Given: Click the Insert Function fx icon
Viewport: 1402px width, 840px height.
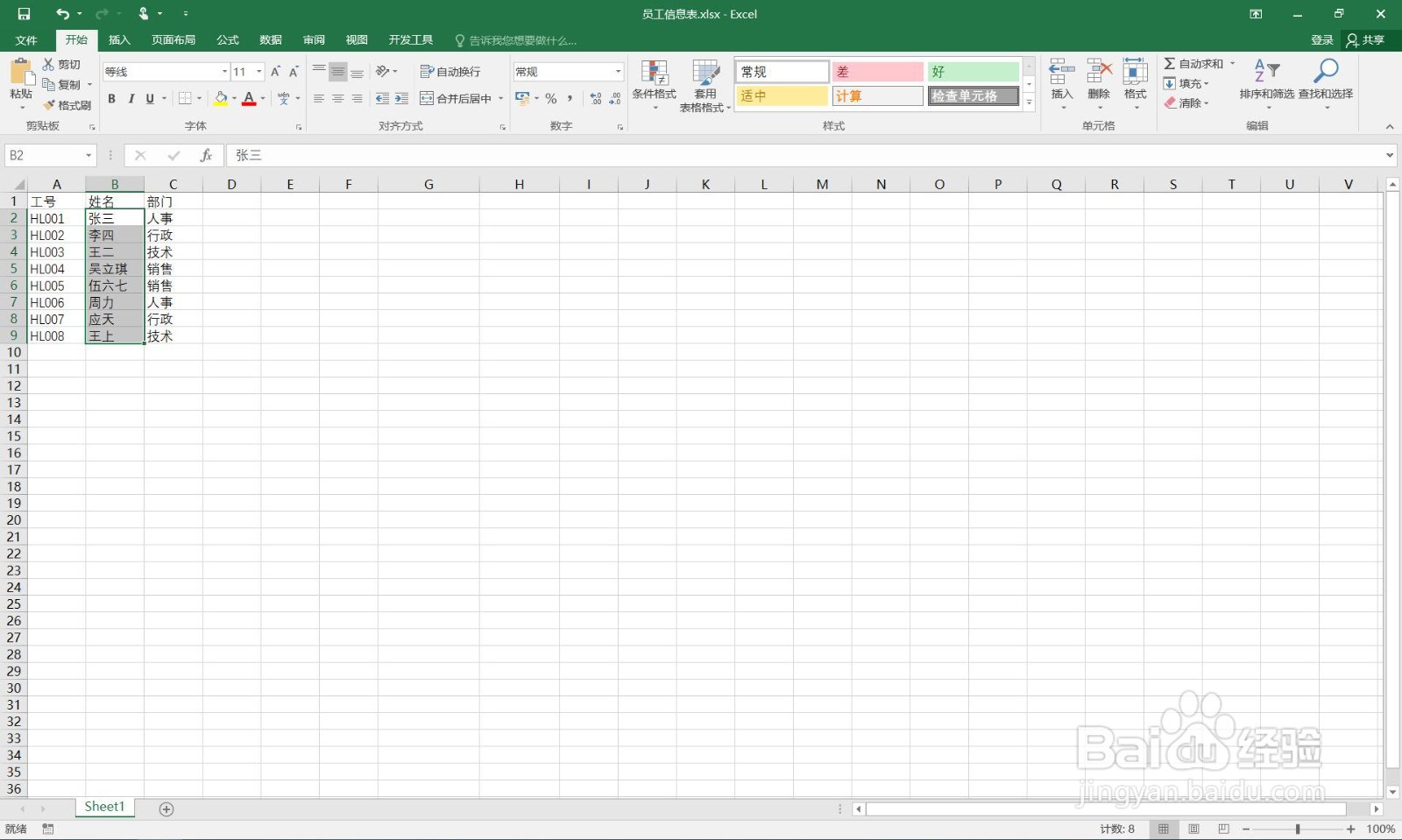Looking at the screenshot, I should click(x=207, y=155).
